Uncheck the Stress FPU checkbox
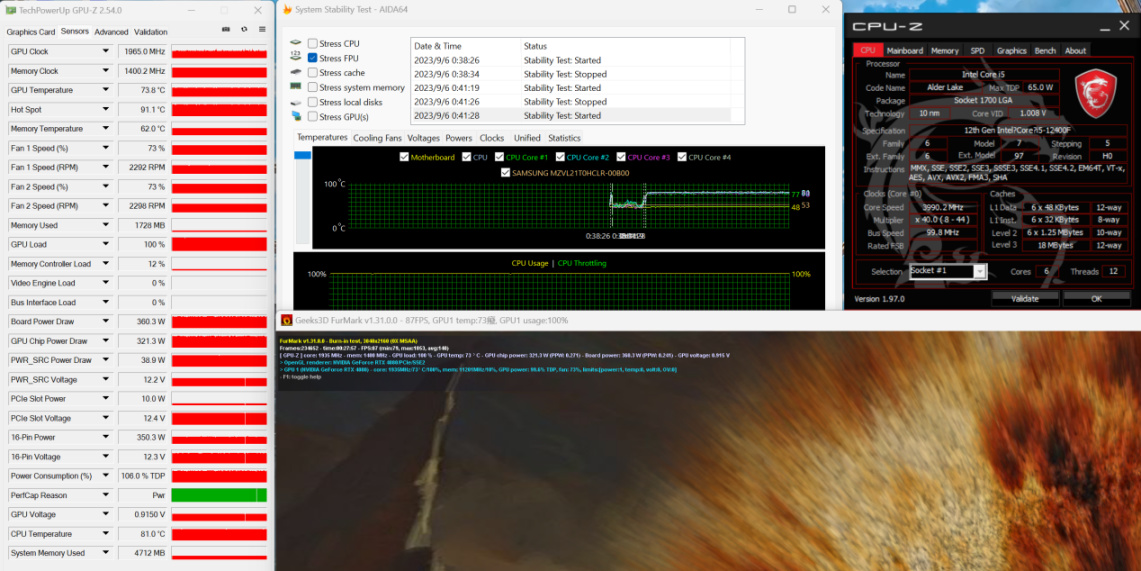 click(312, 58)
